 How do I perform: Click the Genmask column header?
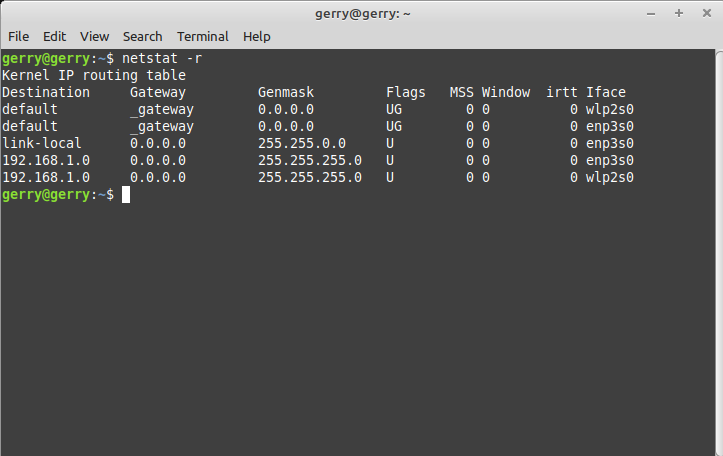point(286,93)
